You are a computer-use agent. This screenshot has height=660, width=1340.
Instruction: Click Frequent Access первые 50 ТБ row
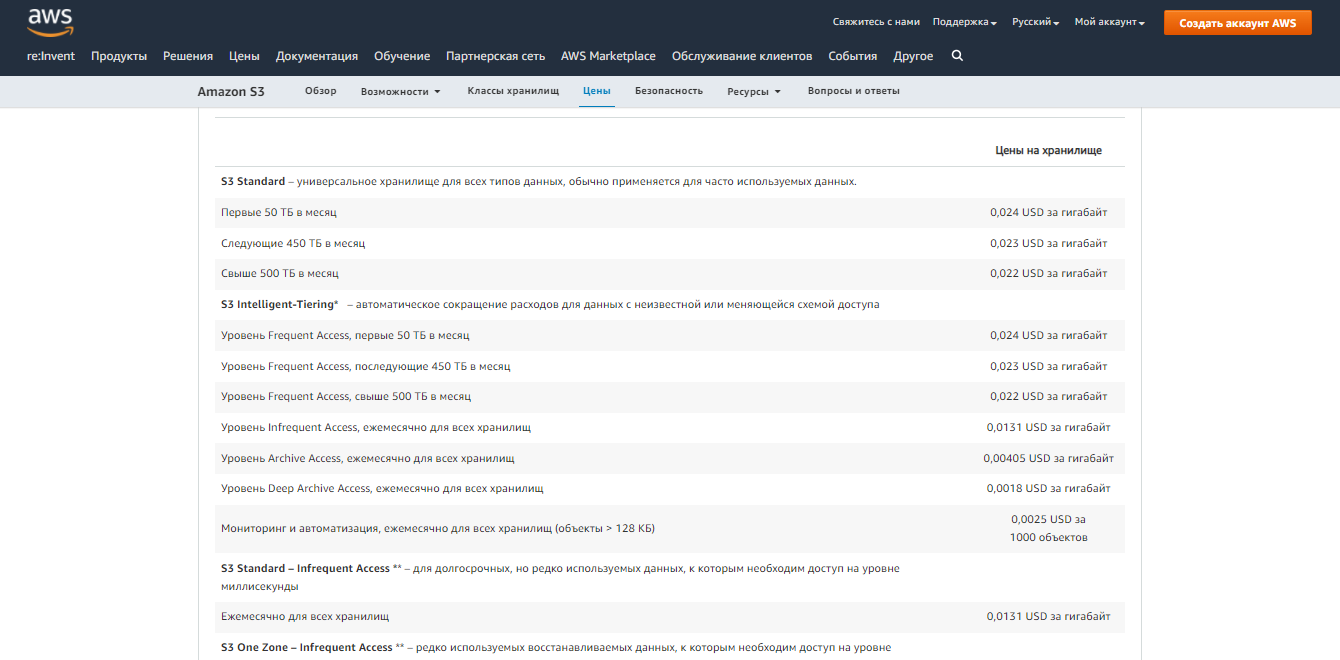tap(670, 336)
